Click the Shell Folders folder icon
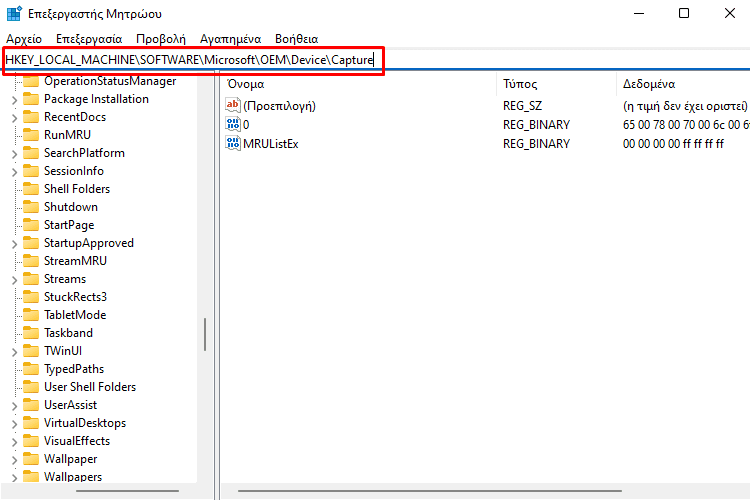Viewport: 750px width, 500px height. (31, 189)
